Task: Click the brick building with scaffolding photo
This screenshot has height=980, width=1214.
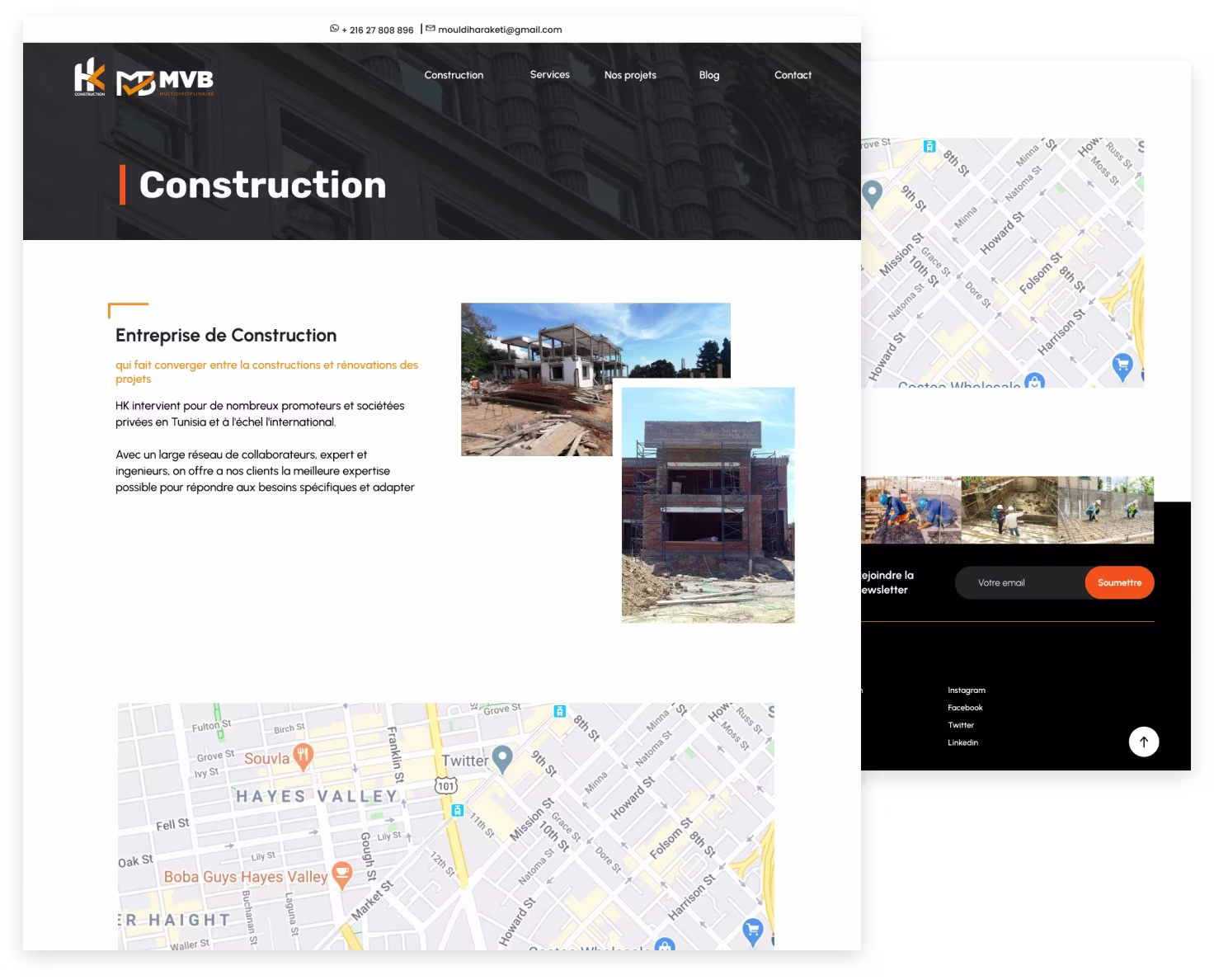Action: (708, 505)
